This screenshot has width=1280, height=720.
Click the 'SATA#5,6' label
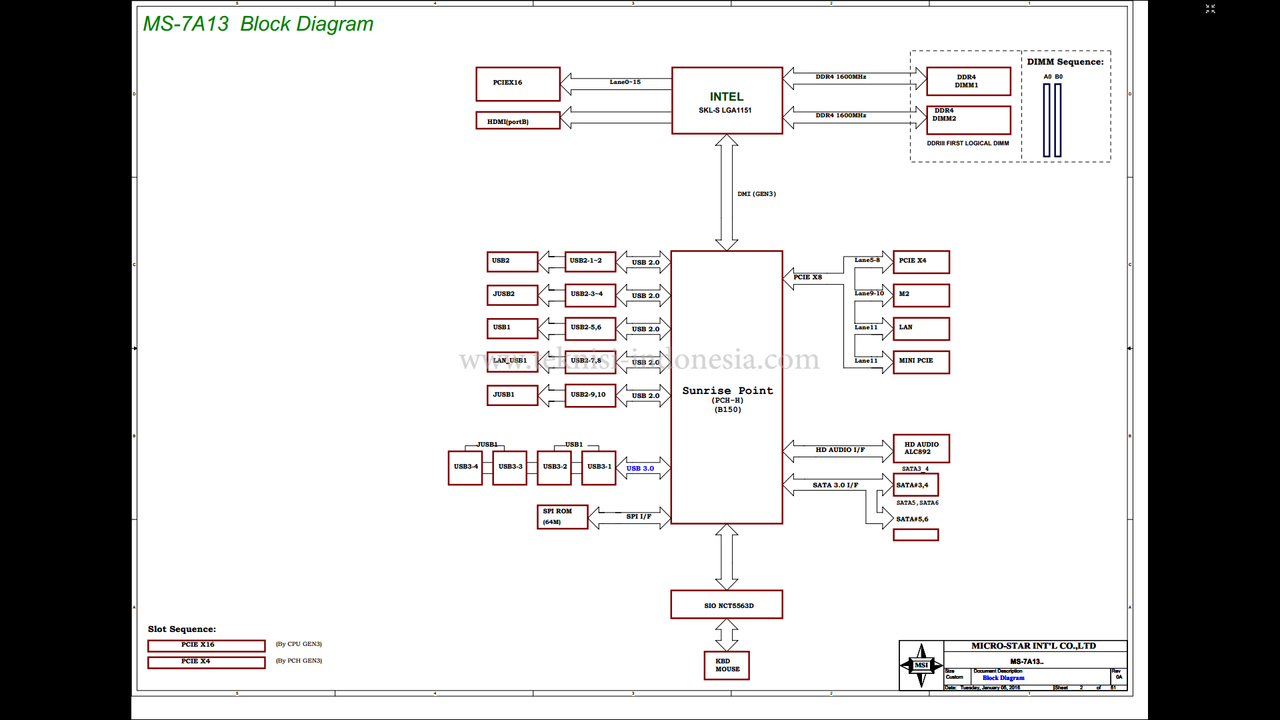coord(912,519)
